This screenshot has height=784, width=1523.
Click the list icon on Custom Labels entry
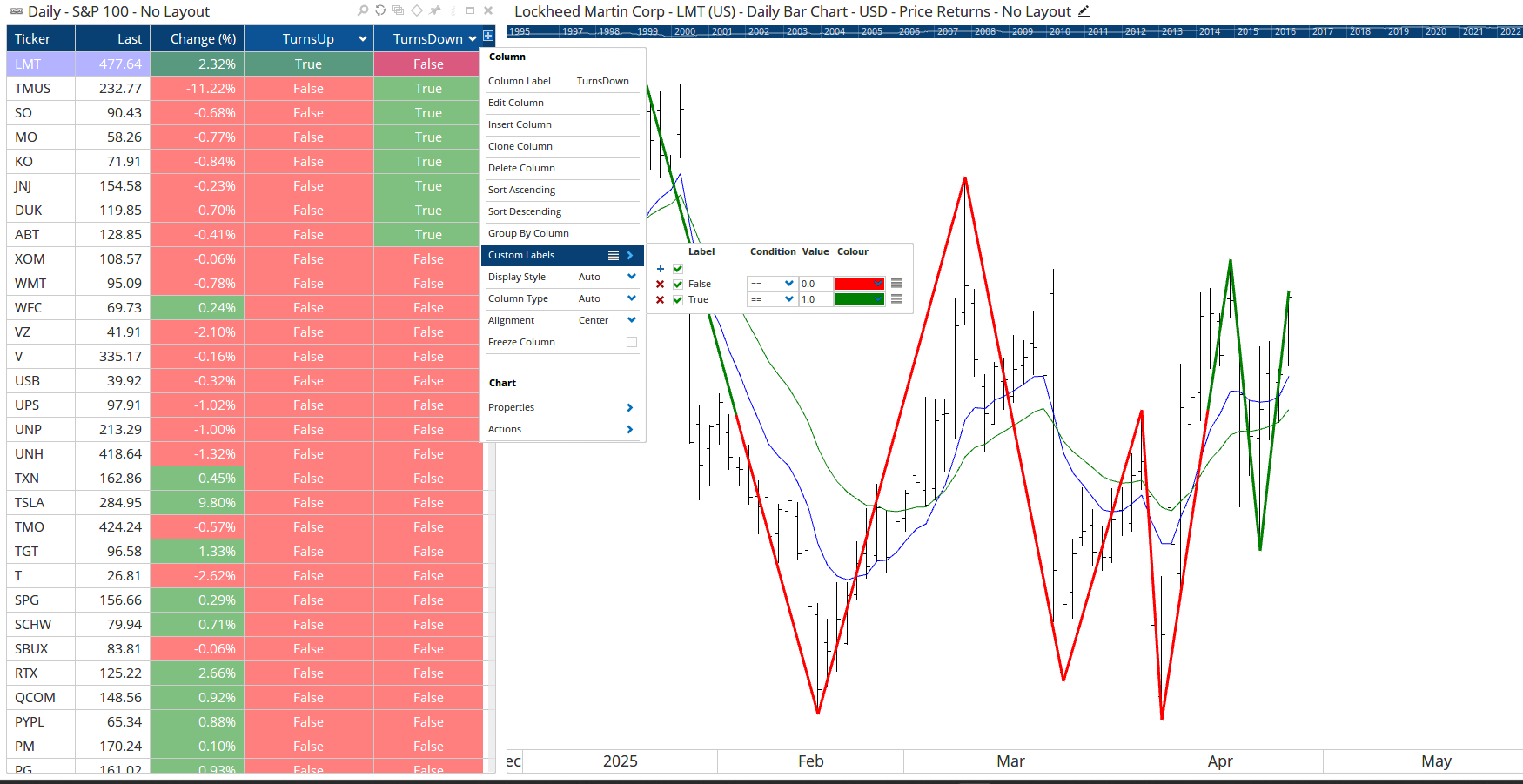click(614, 256)
